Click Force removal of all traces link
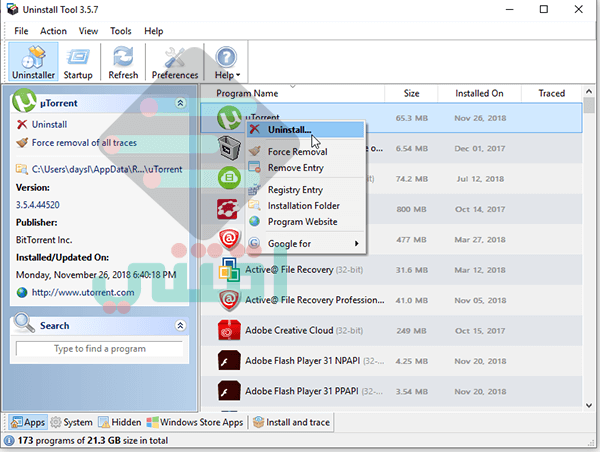This screenshot has height=452, width=600. pyautogui.click(x=84, y=143)
